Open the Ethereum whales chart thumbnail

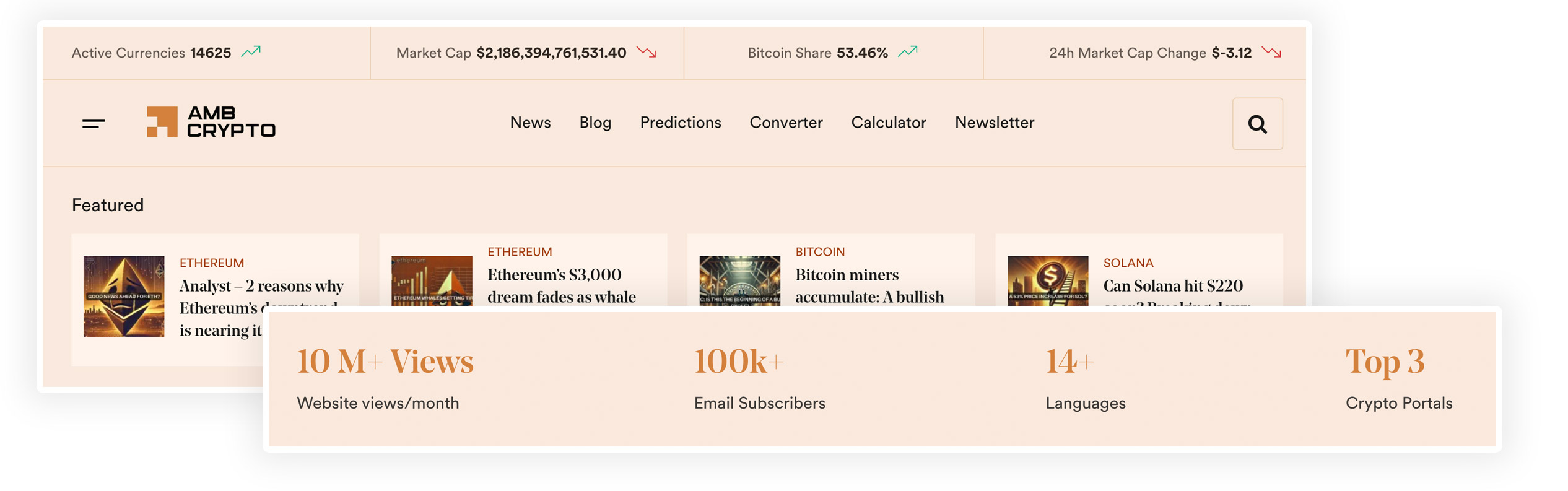(x=432, y=280)
